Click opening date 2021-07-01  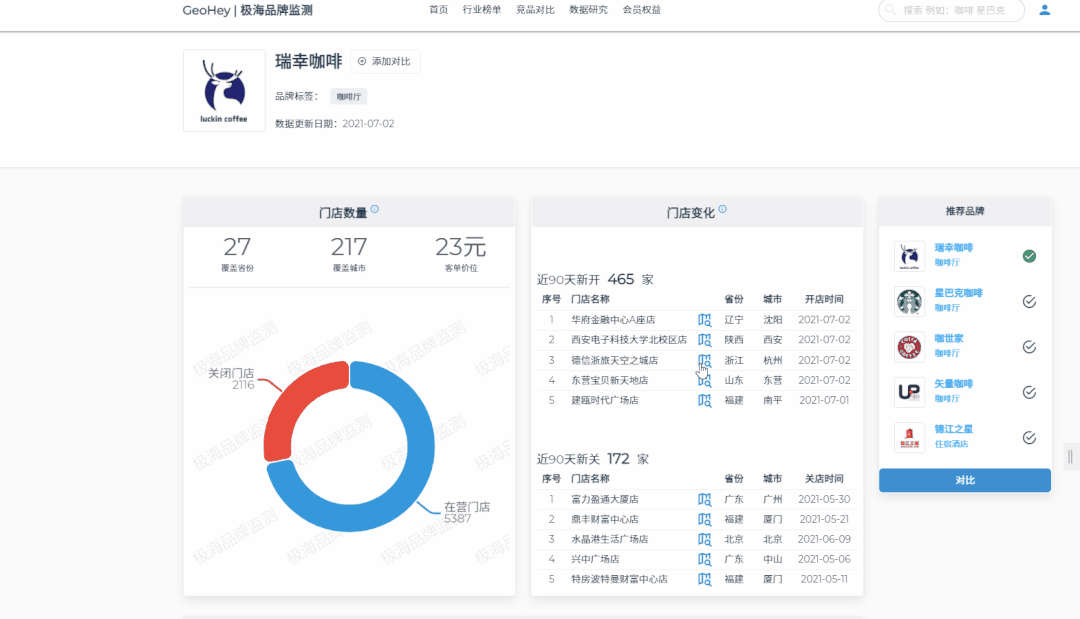(824, 400)
